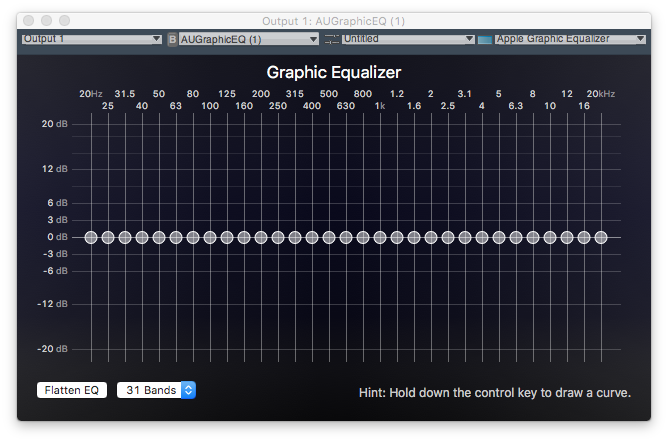Close the AUGraphicEQ window
The width and height of the screenshot is (668, 442).
coord(28,20)
